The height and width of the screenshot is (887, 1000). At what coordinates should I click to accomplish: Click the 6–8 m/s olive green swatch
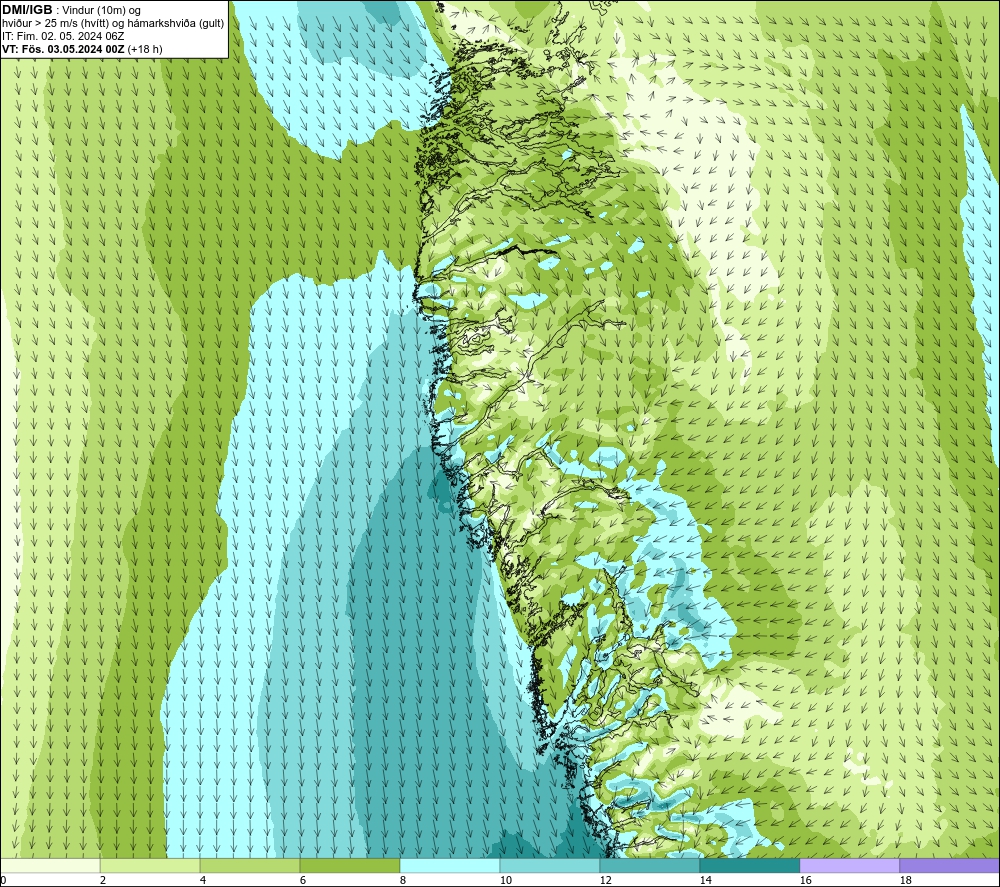pos(350,866)
